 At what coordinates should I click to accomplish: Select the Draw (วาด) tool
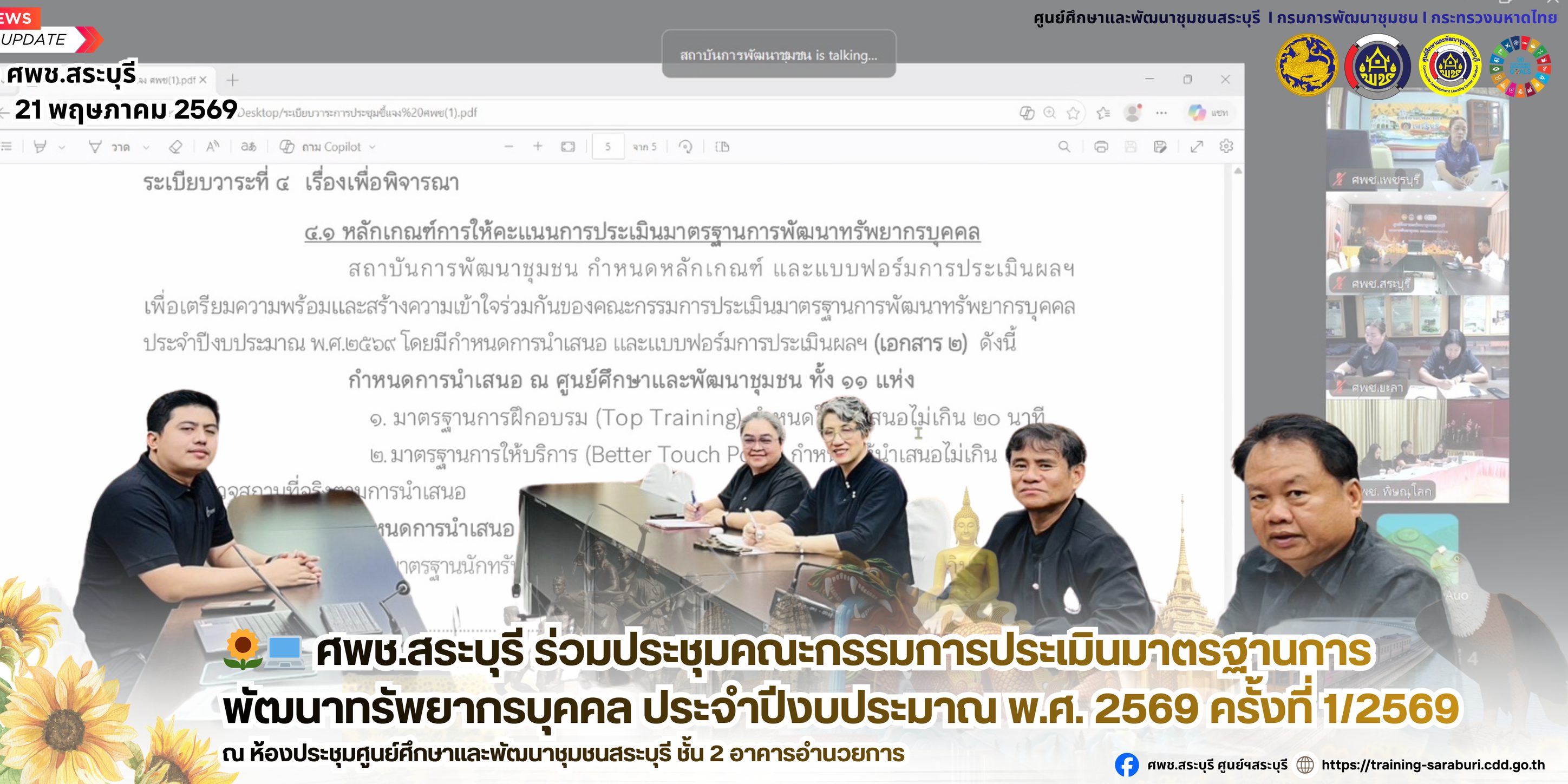[x=109, y=147]
